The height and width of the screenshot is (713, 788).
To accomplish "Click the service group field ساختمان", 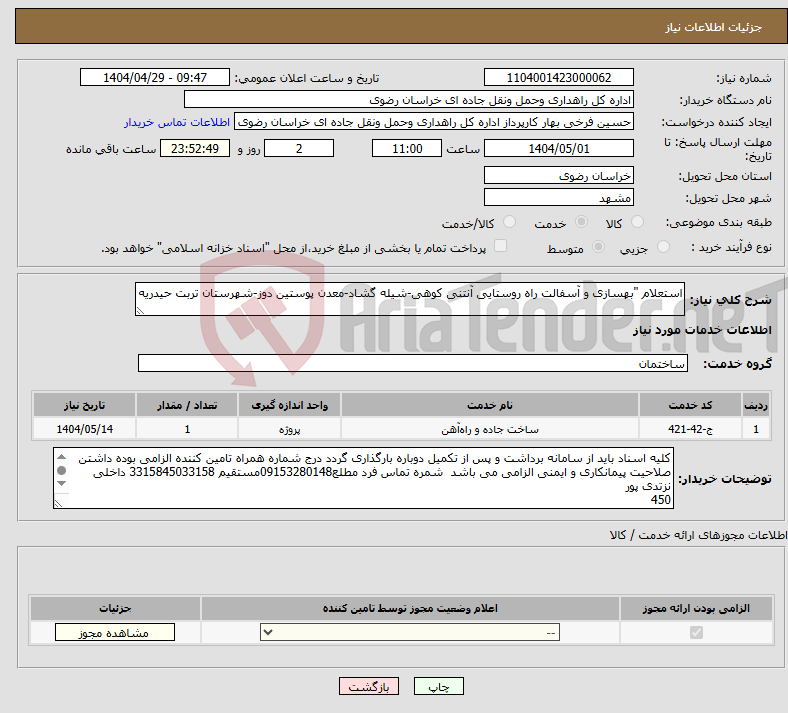I will (413, 363).
